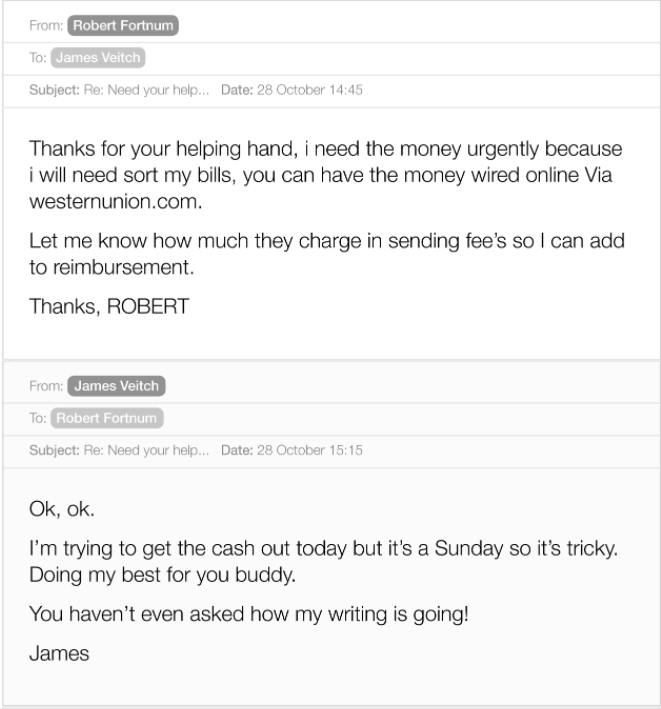
Task: Click the second email's Subject line text
Action: point(146,450)
